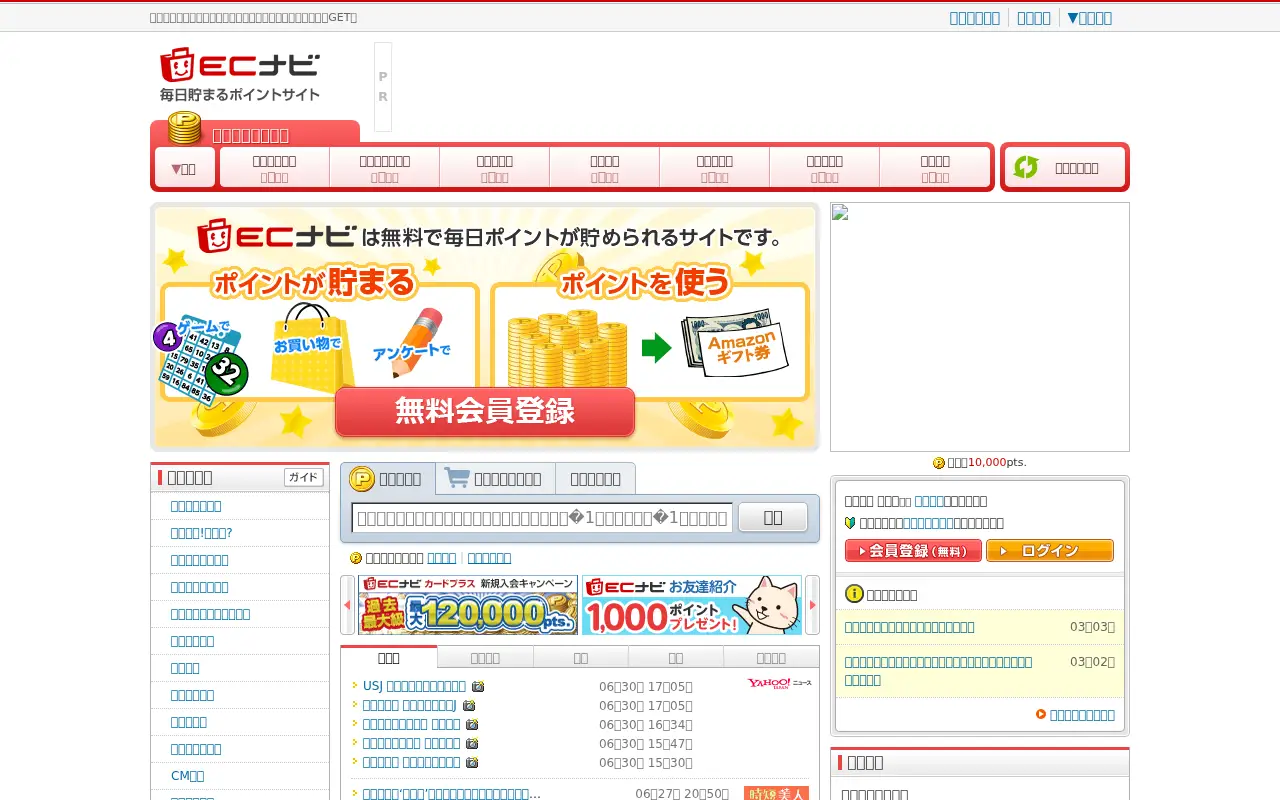The height and width of the screenshot is (800, 1280).
Task: Open the two-line notice link dated 03月02日
Action: coord(938,671)
